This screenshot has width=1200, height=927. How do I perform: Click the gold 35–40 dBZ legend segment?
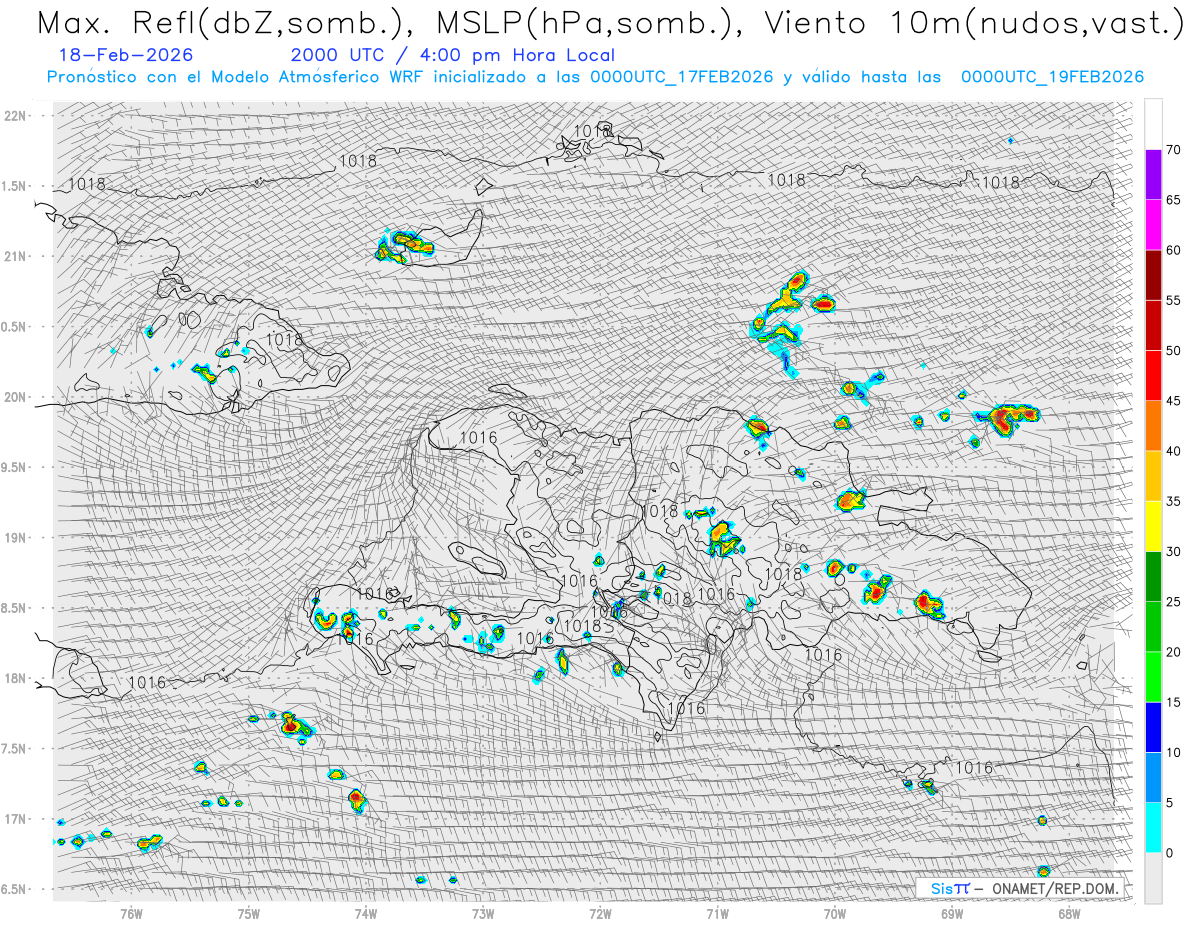point(1154,476)
